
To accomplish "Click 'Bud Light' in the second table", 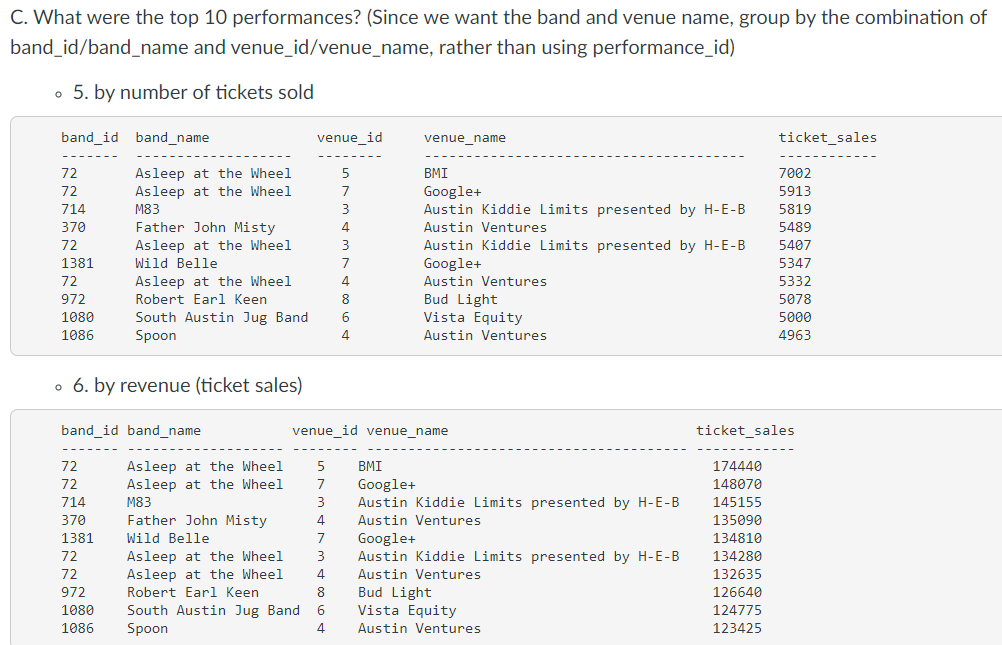I will [395, 593].
